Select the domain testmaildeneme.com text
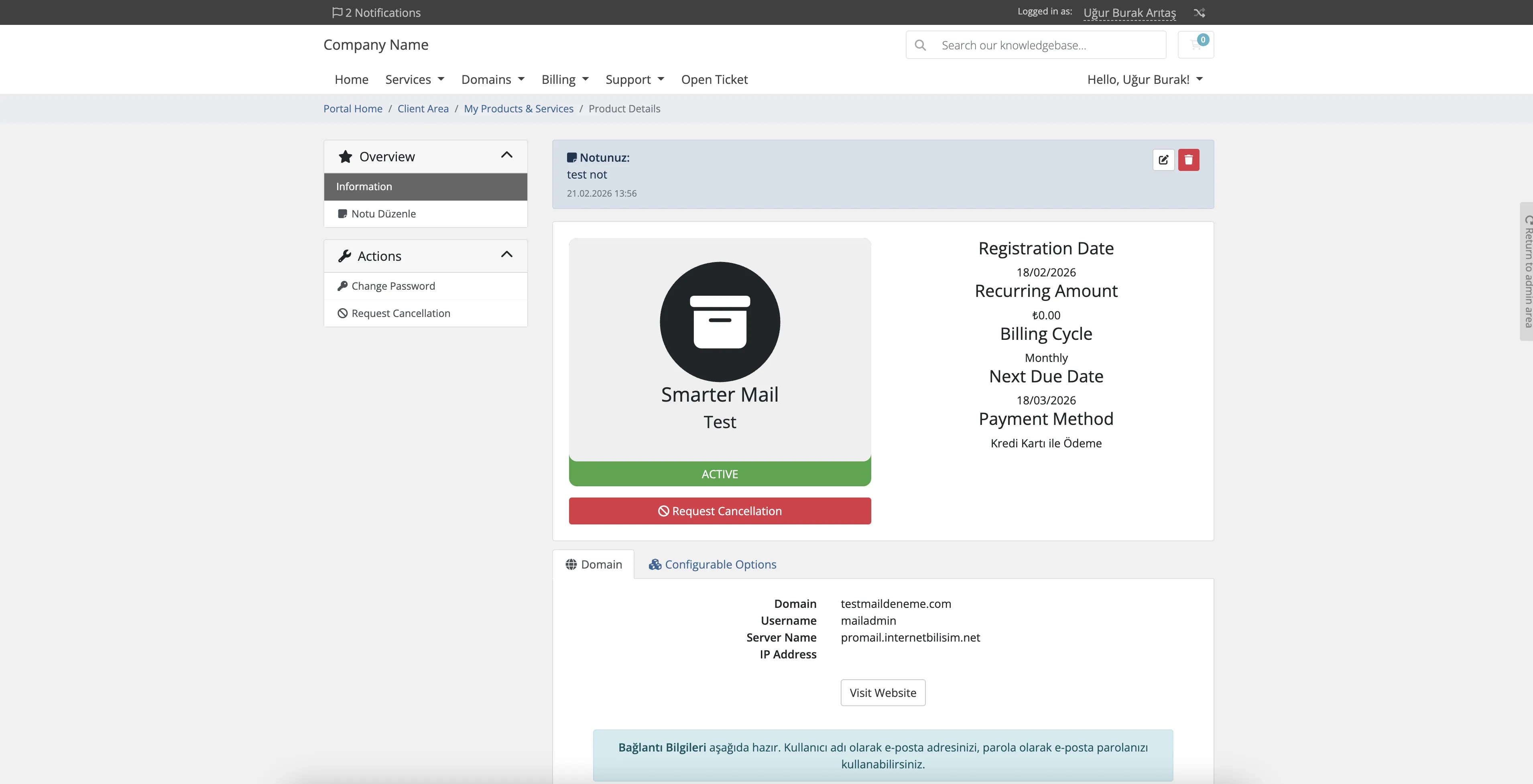Screen dimensions: 1533x784 [896, 604]
